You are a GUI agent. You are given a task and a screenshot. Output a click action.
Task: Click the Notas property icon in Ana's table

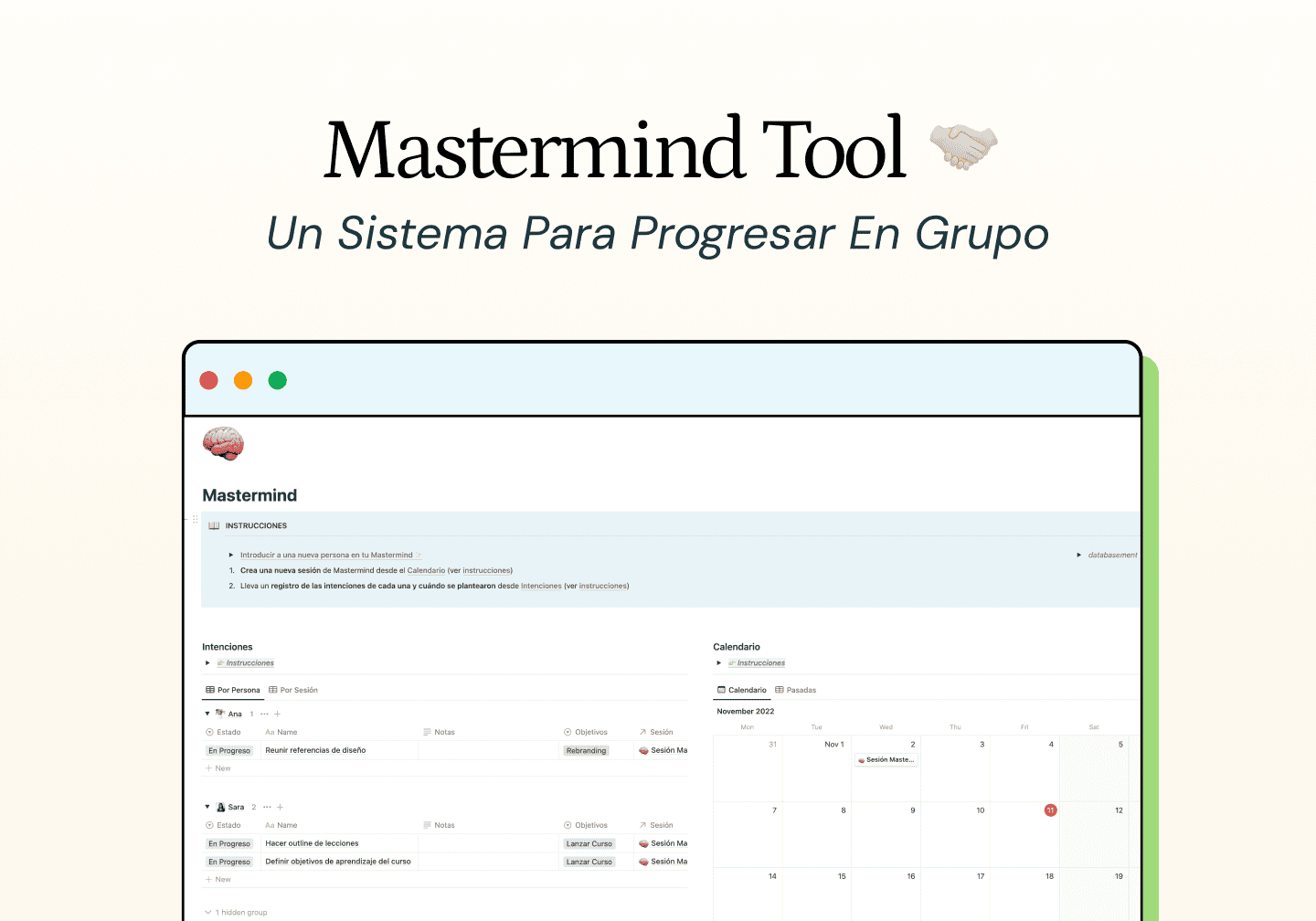point(427,732)
